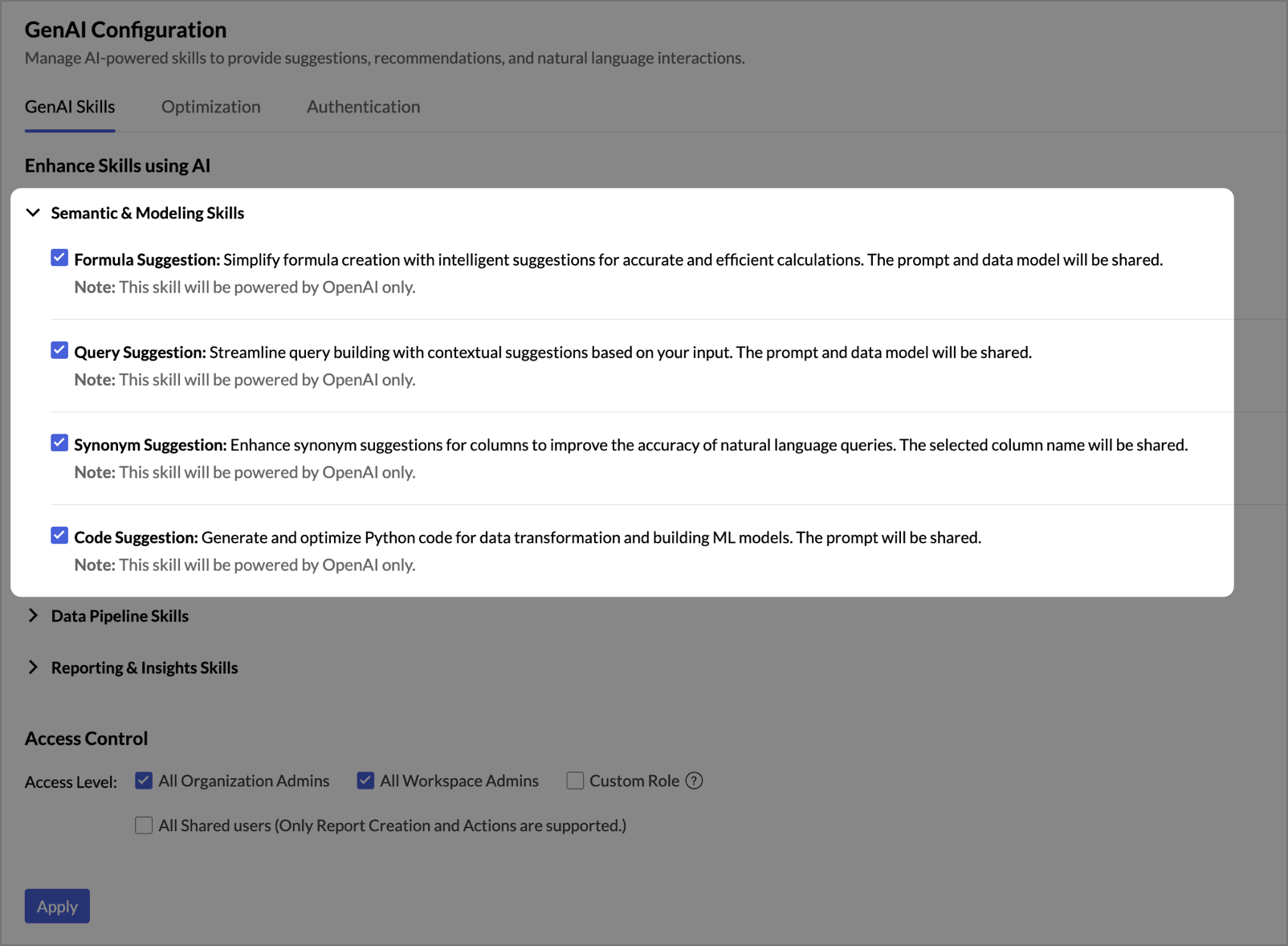Enable All Shared users access checkbox
This screenshot has height=946, width=1288.
point(144,826)
